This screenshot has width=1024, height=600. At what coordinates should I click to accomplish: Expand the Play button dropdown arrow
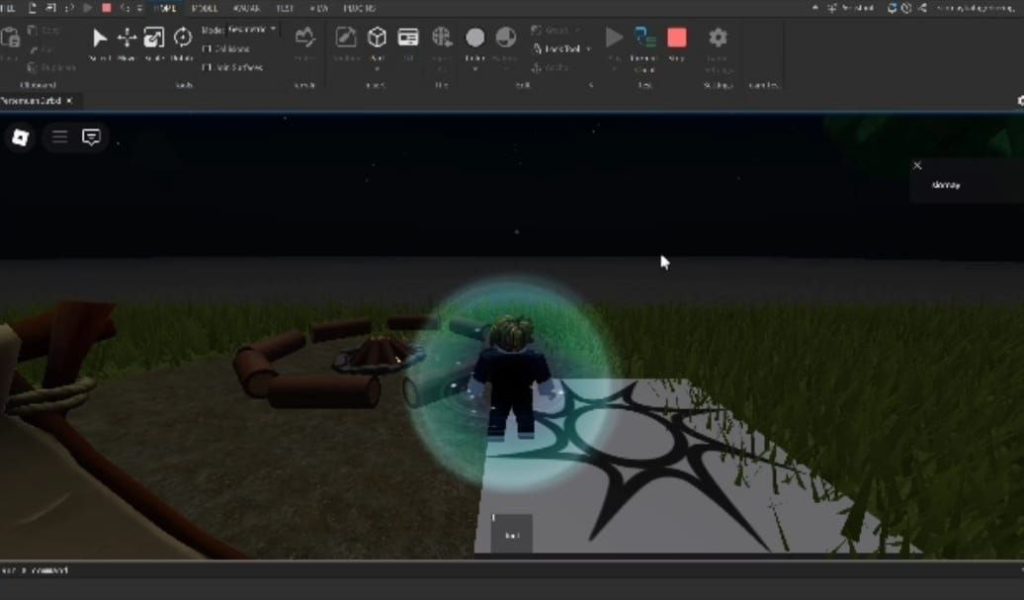click(614, 68)
